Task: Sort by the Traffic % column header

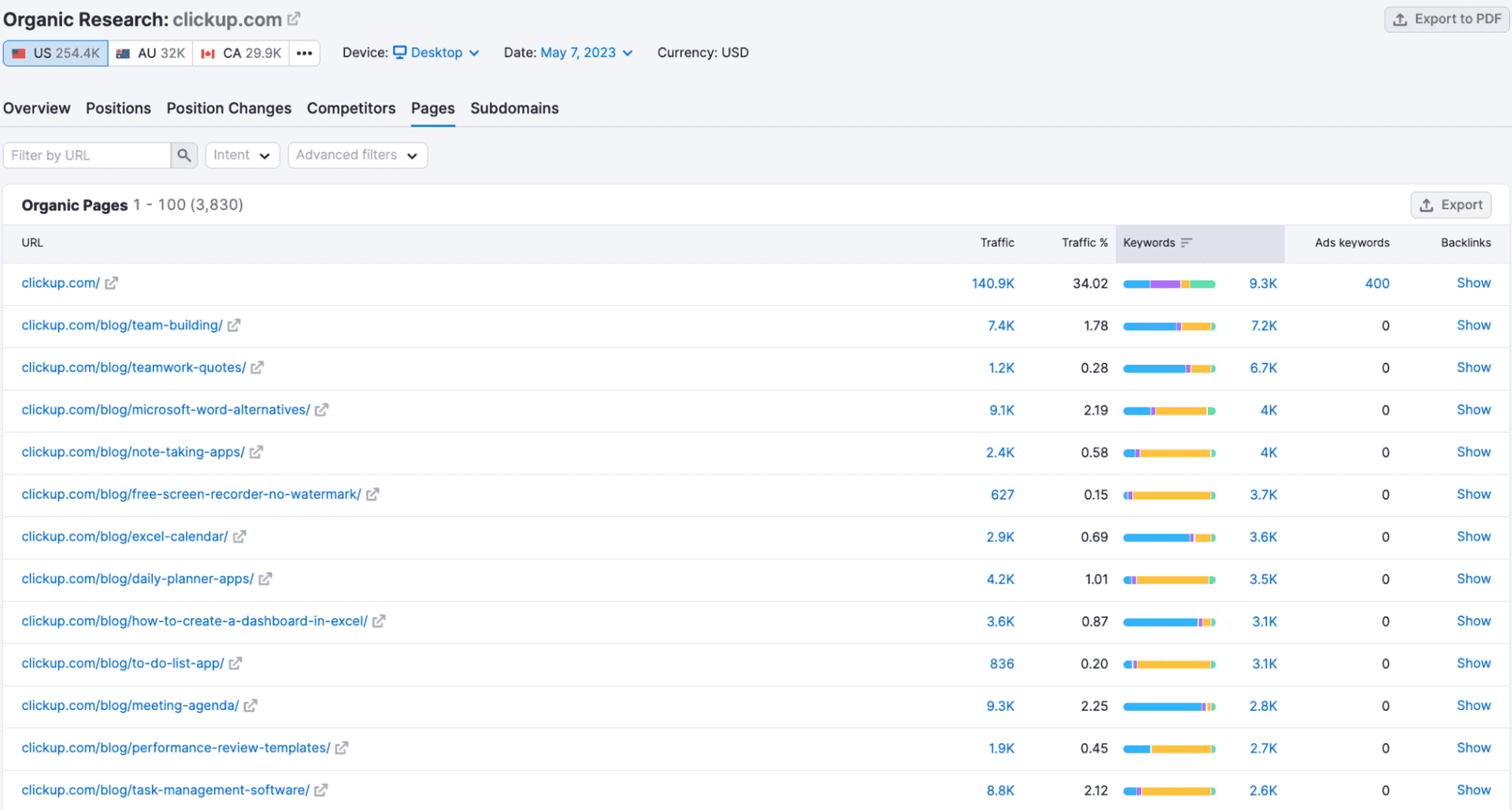Action: click(x=1084, y=243)
